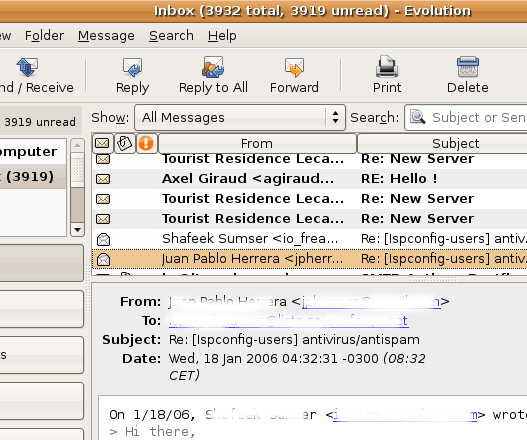Image resolution: width=527 pixels, height=440 pixels.
Task: Sort messages by the Subject column
Action: [442, 143]
